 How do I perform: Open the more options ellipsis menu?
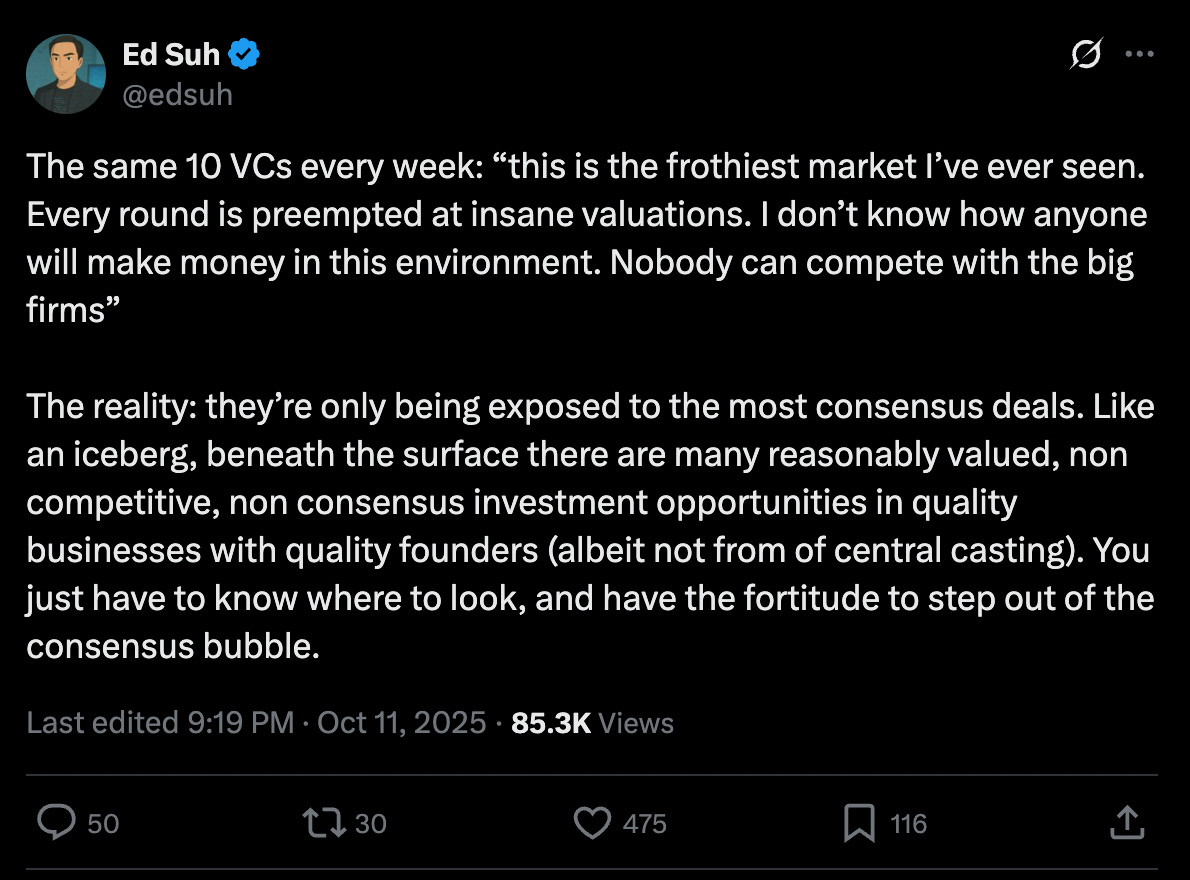(x=1139, y=55)
